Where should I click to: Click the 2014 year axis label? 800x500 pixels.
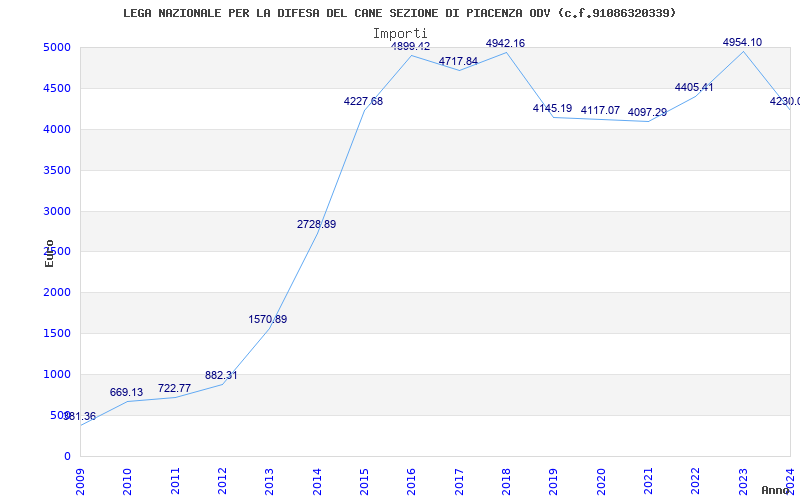pos(317,482)
